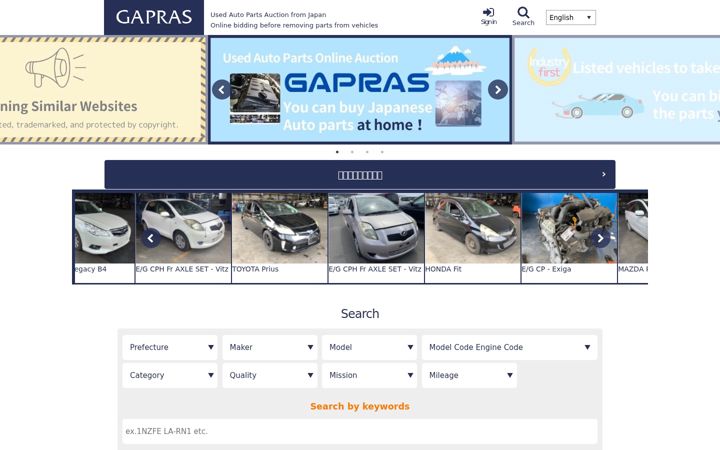Open the HONDA Fit photo

472,228
